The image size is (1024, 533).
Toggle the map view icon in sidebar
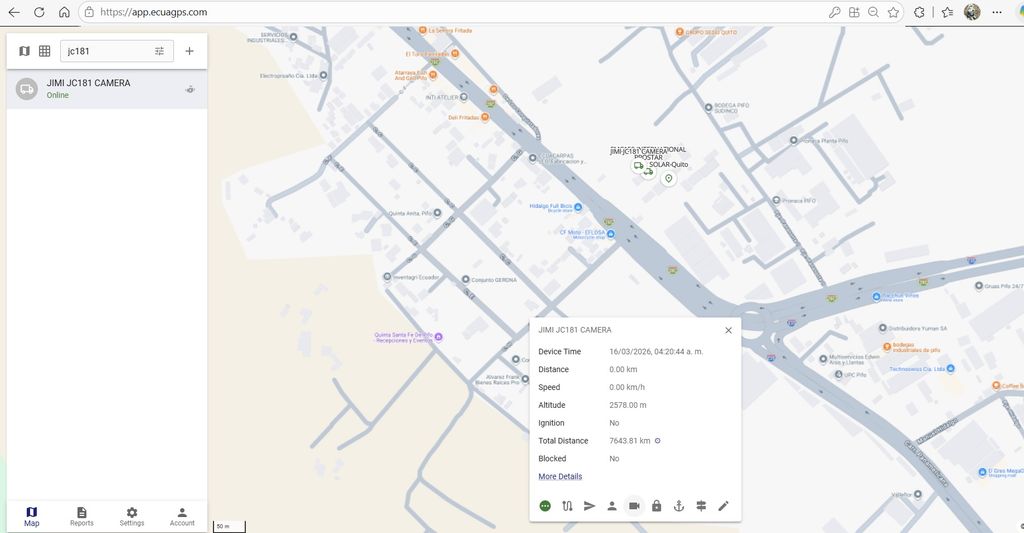point(25,51)
